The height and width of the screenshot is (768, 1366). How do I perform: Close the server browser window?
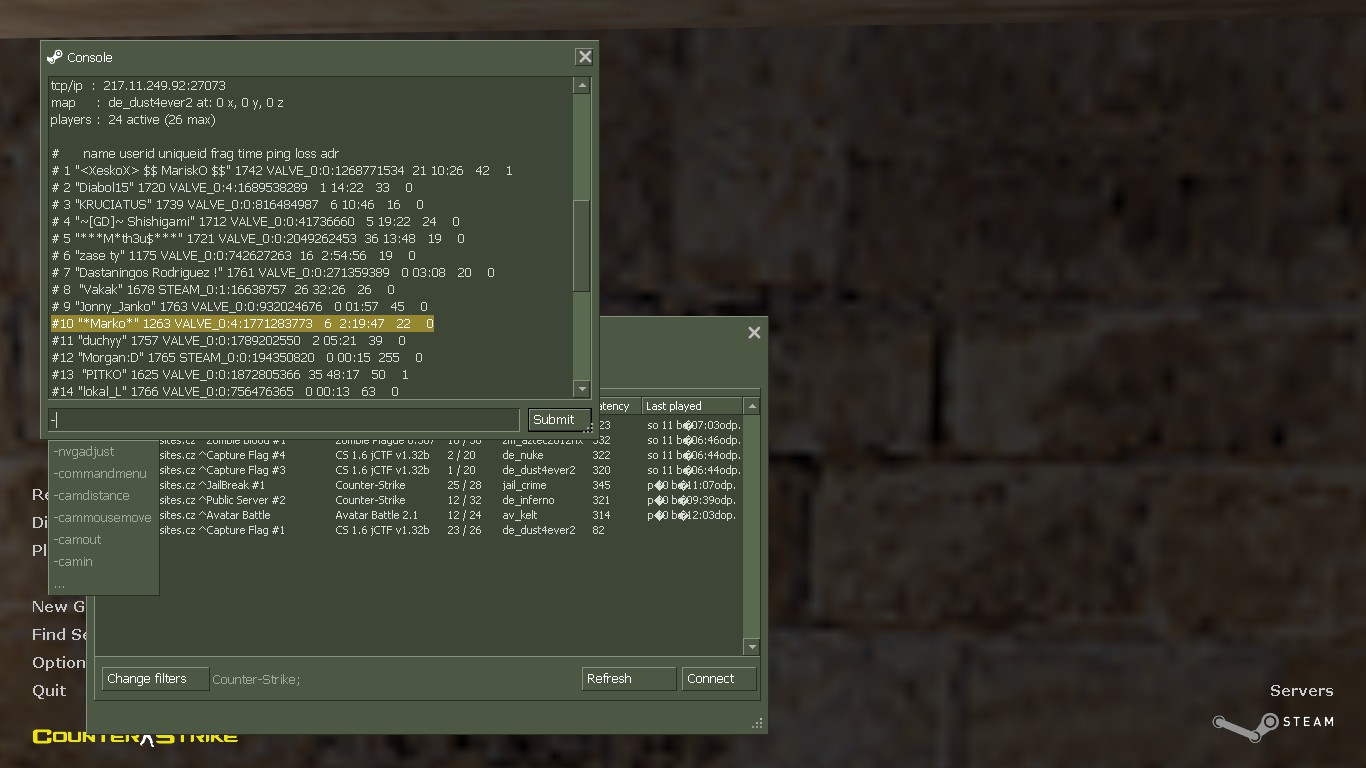[754, 333]
